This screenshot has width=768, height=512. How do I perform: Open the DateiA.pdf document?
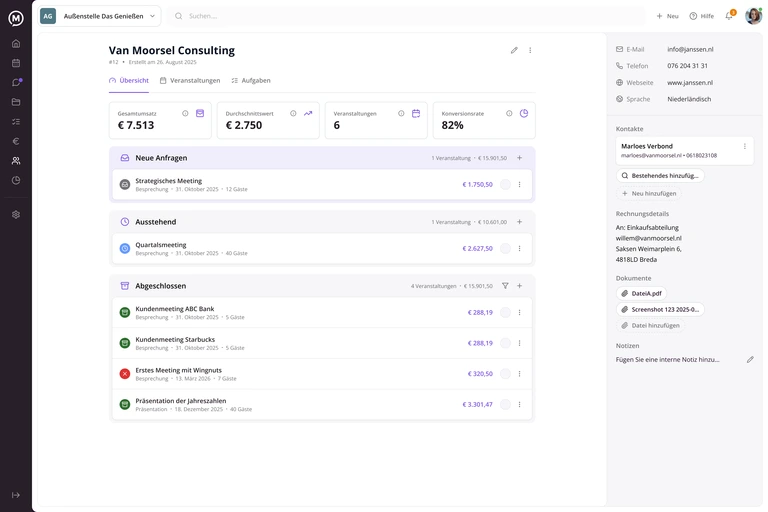pos(641,293)
